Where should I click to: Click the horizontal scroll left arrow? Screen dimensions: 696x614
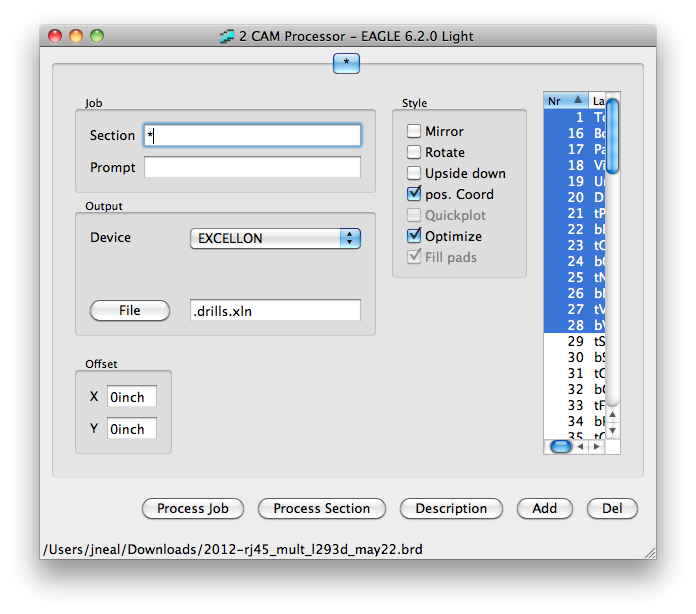(582, 446)
